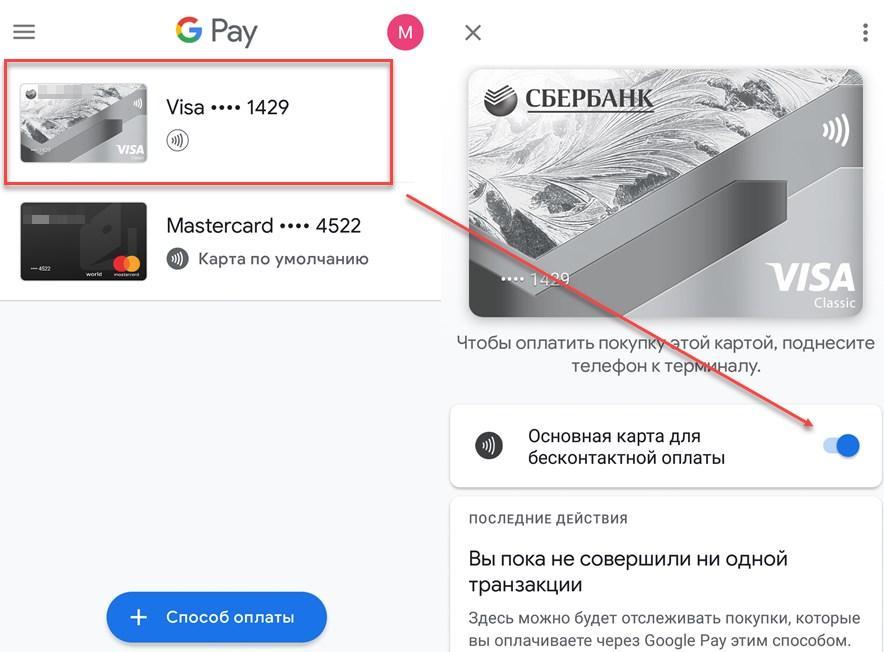Viewport: 884px width, 652px height.
Task: Tap the Последние действия section header
Action: 548,519
